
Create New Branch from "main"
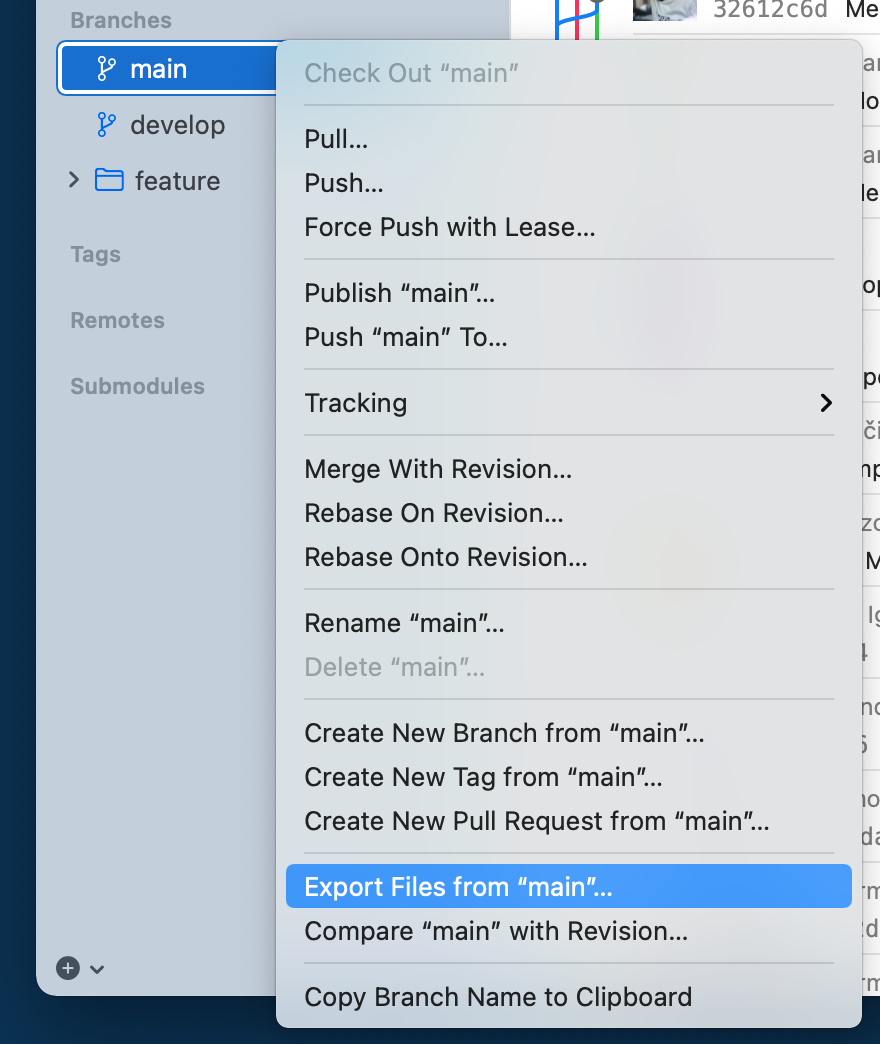coord(504,733)
